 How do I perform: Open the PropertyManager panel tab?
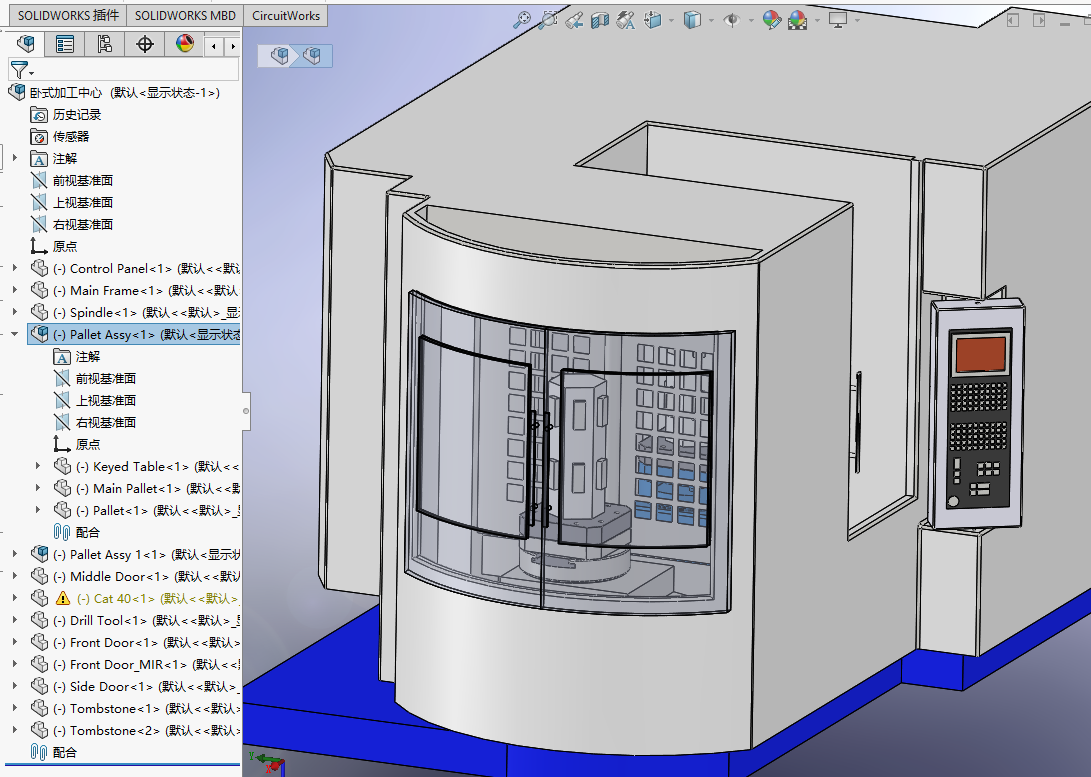(x=65, y=43)
